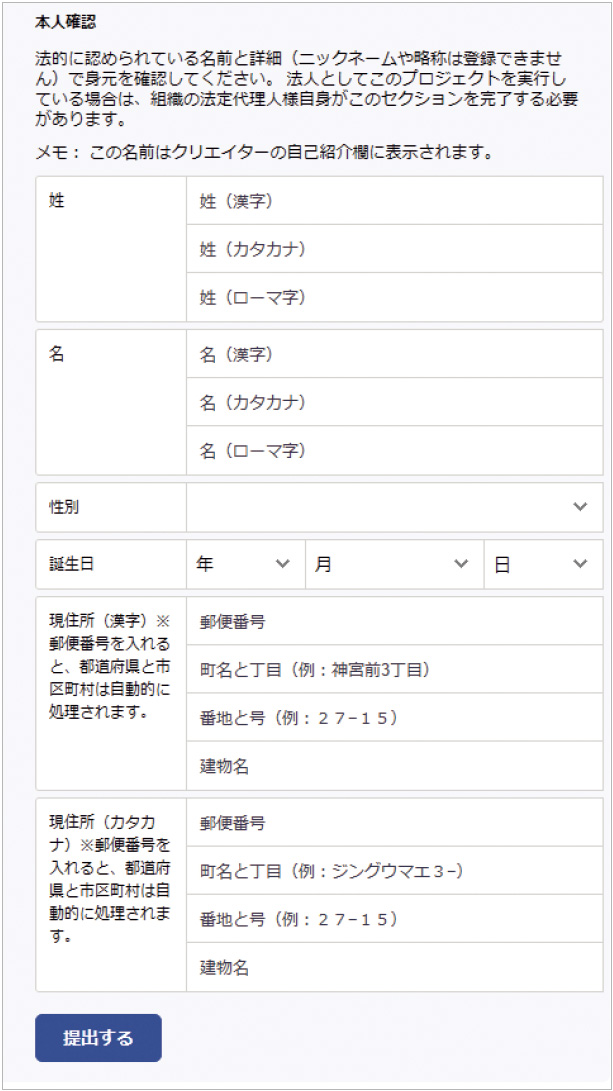
Task: Open the 月 birthday dropdown
Action: (395, 564)
